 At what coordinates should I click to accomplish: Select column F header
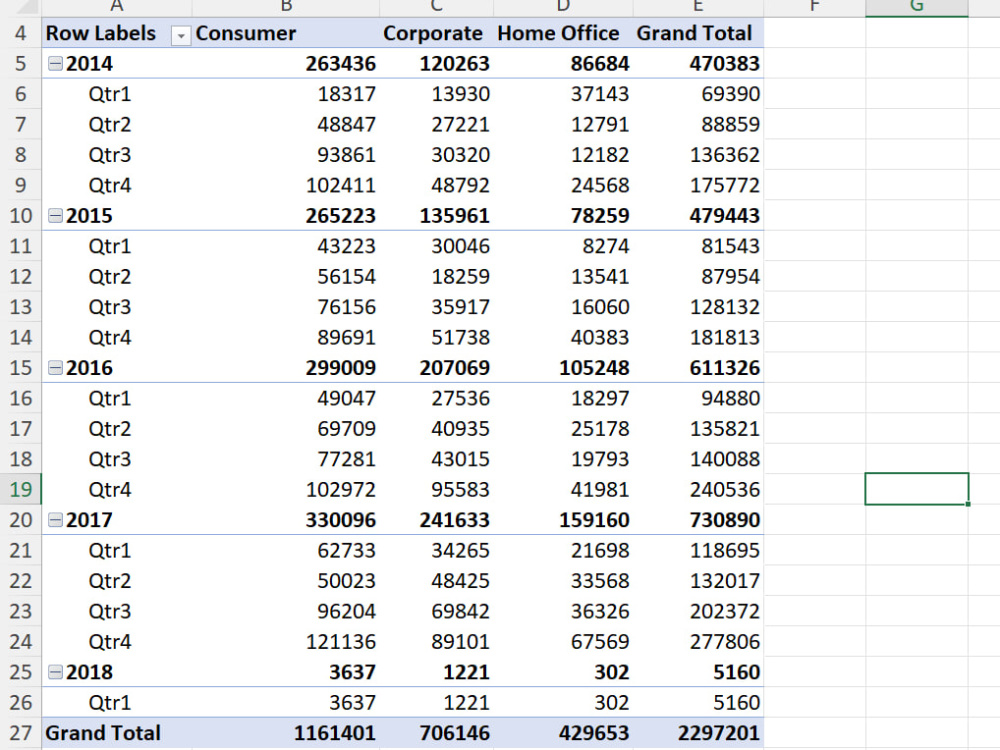coord(814,7)
